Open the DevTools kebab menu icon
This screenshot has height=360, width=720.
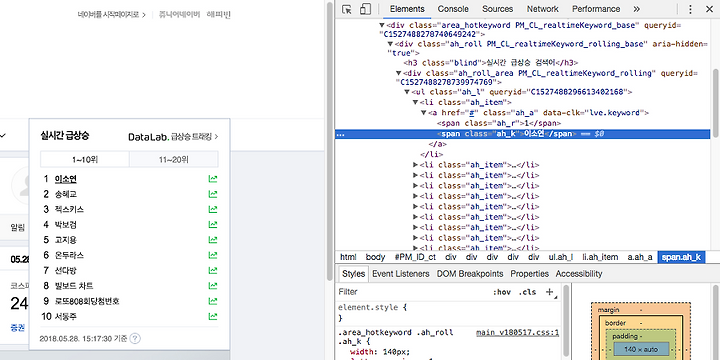[x=690, y=9]
